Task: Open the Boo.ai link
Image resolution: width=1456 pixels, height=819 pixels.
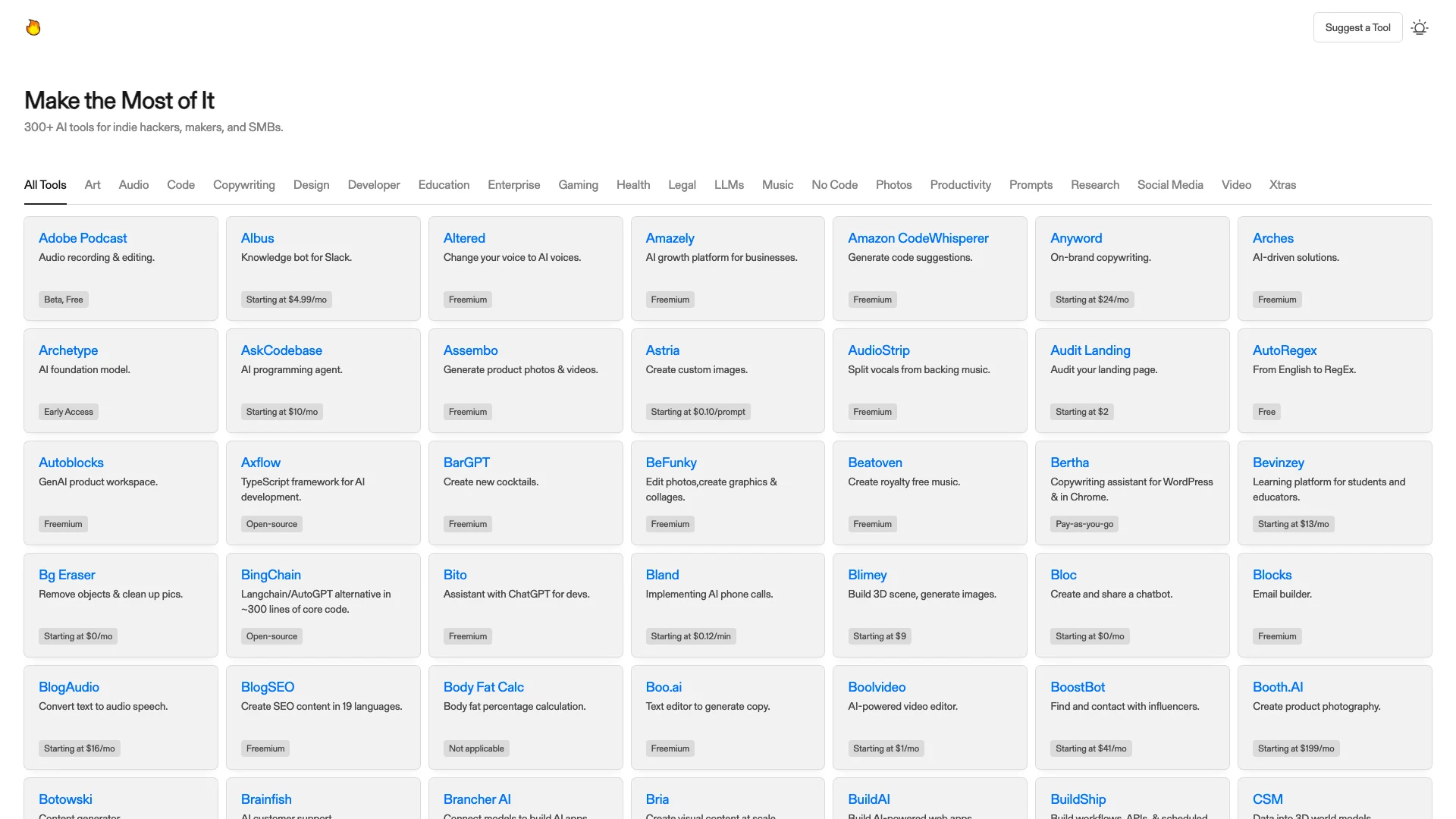Action: 663,687
